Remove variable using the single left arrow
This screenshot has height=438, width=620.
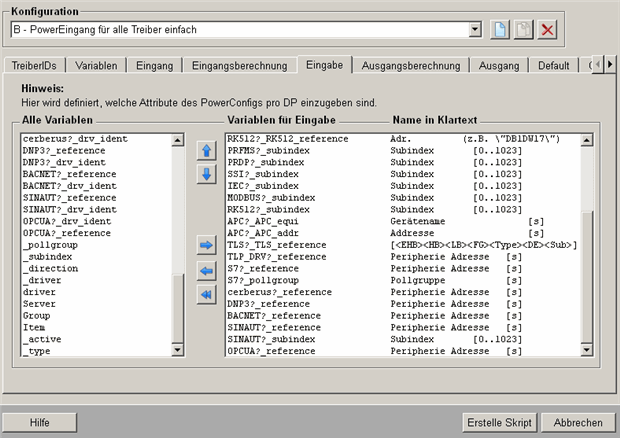click(207, 270)
